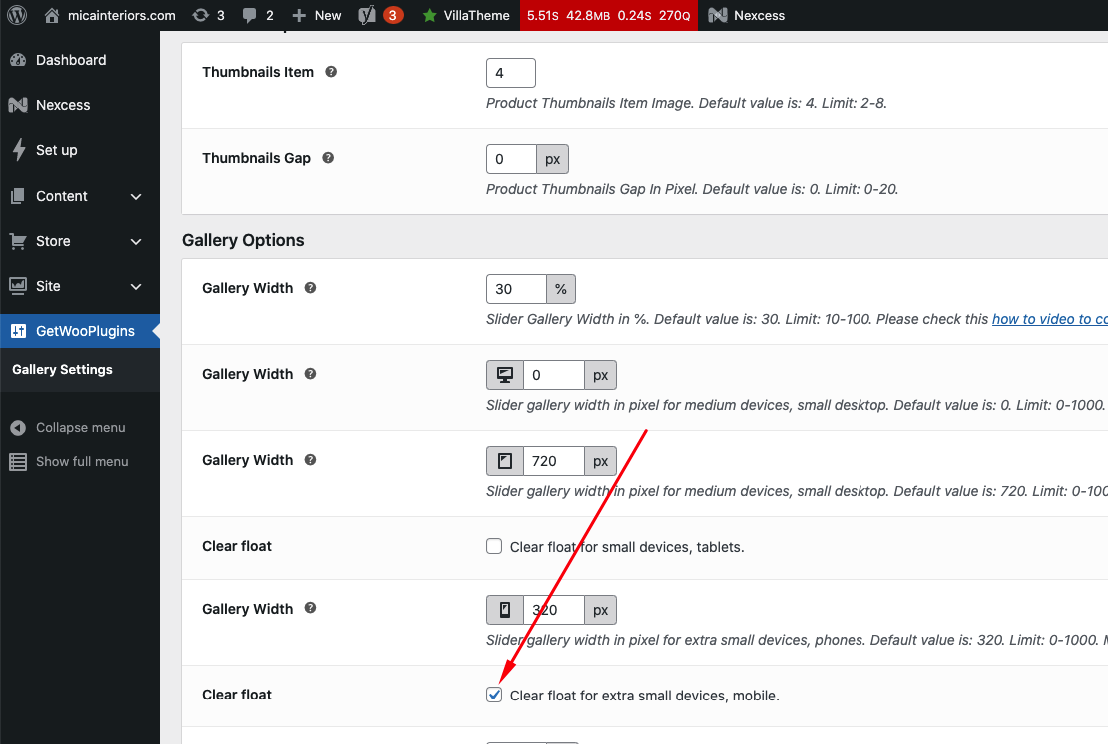Click the Content pages icon in sidebar
Screen dimensions: 1108x744
tap(18, 196)
